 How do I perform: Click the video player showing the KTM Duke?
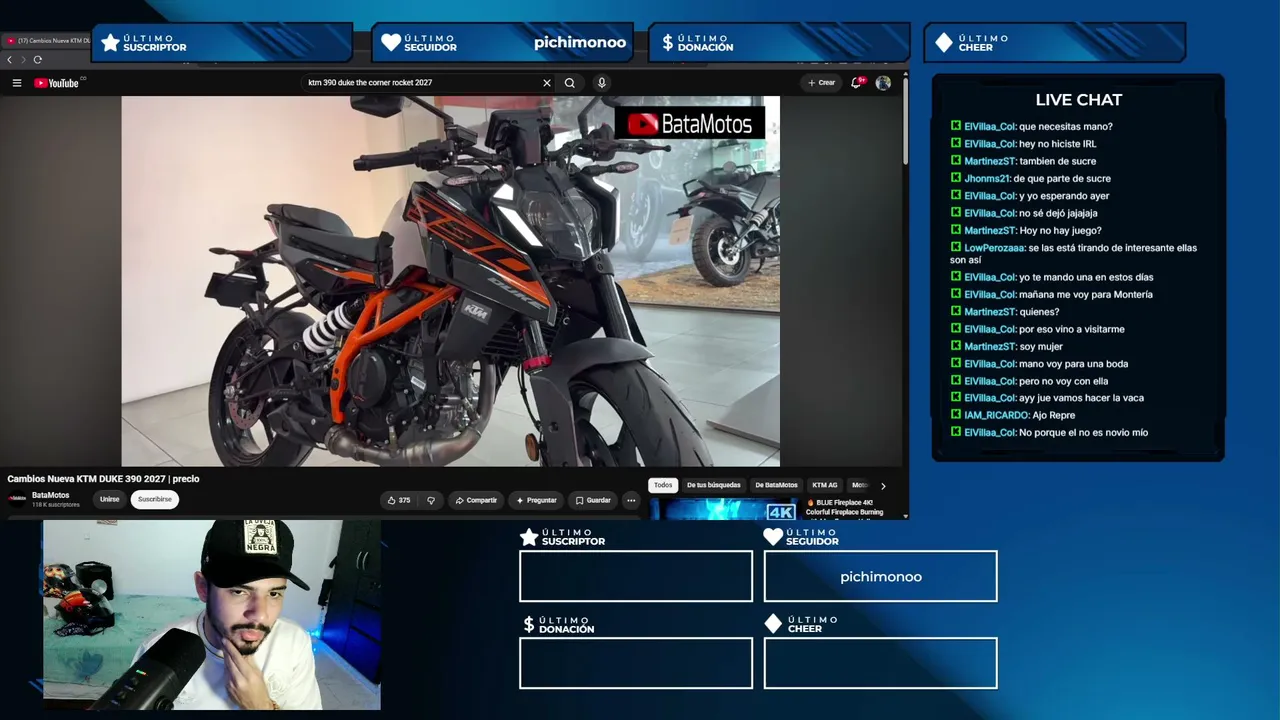[450, 281]
